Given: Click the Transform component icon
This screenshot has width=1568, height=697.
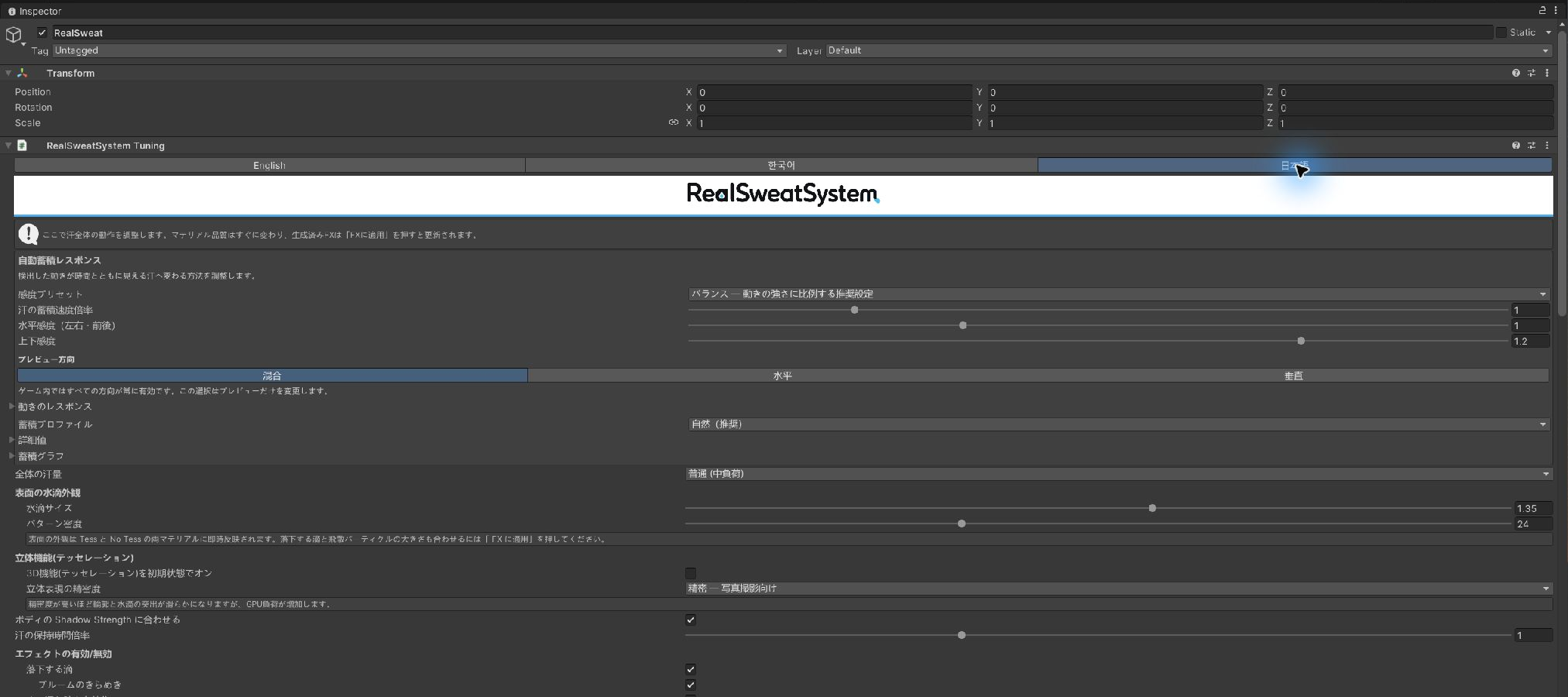Looking at the screenshot, I should pos(22,73).
